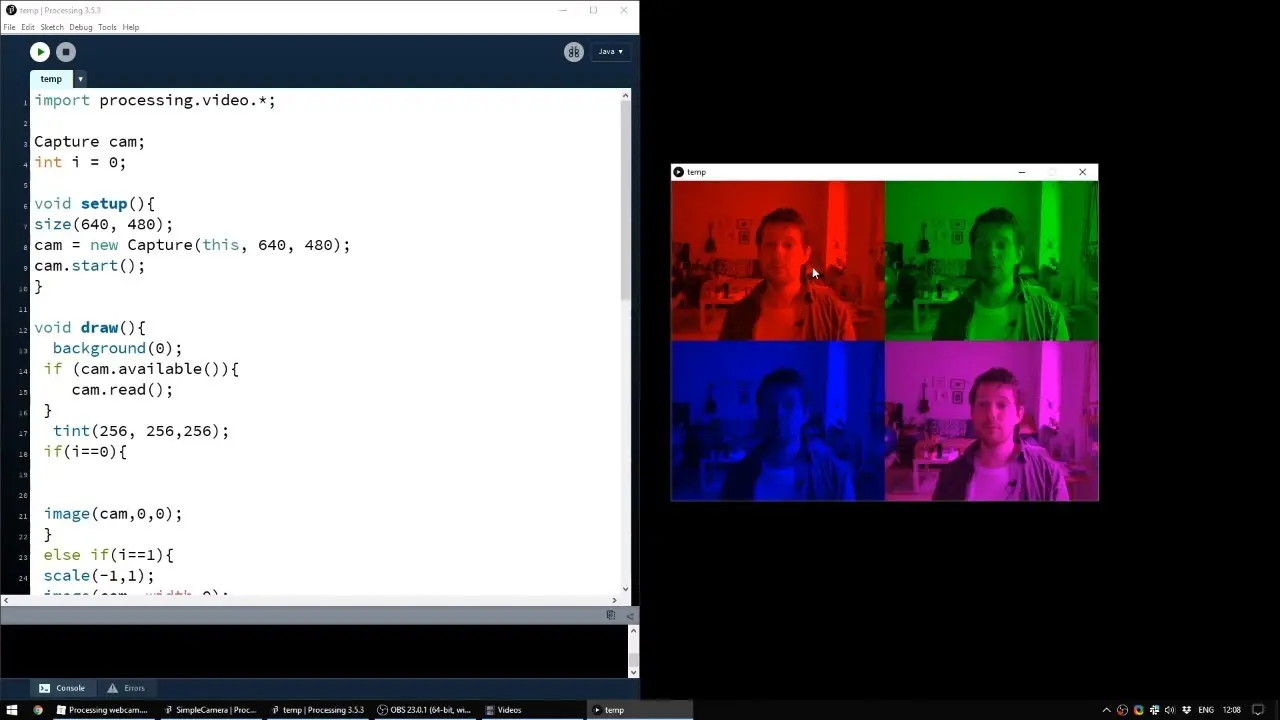The image size is (1280, 720).
Task: Show hidden system tray icons
Action: point(1106,710)
